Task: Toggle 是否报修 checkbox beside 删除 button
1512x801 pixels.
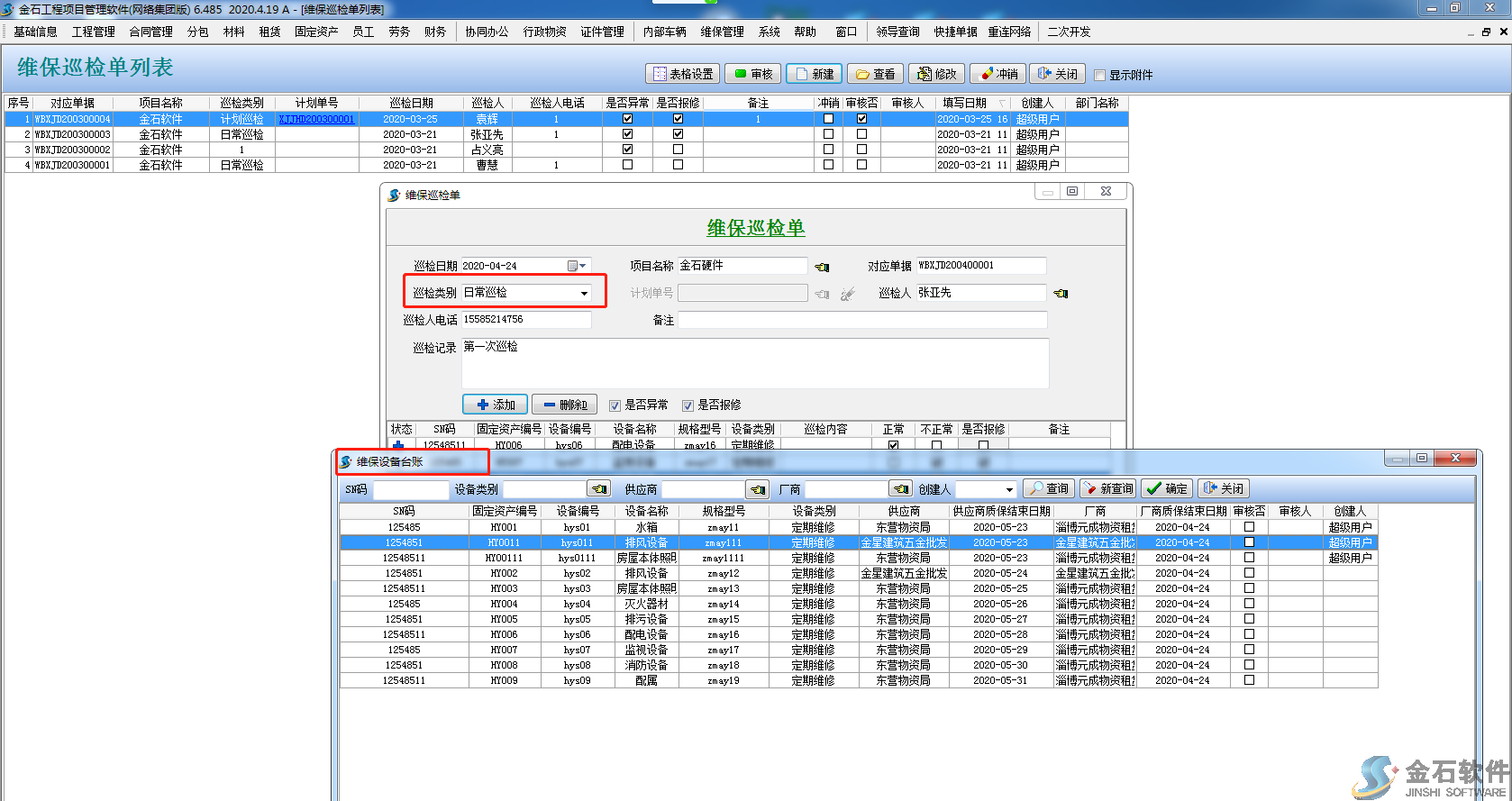Action: point(688,405)
